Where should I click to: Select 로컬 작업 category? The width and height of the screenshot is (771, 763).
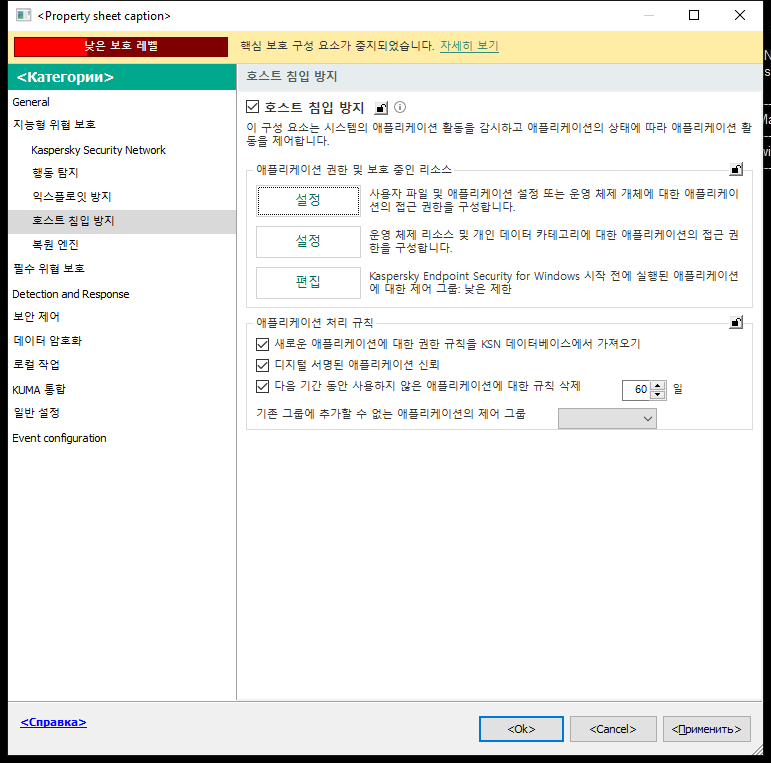tap(36, 365)
